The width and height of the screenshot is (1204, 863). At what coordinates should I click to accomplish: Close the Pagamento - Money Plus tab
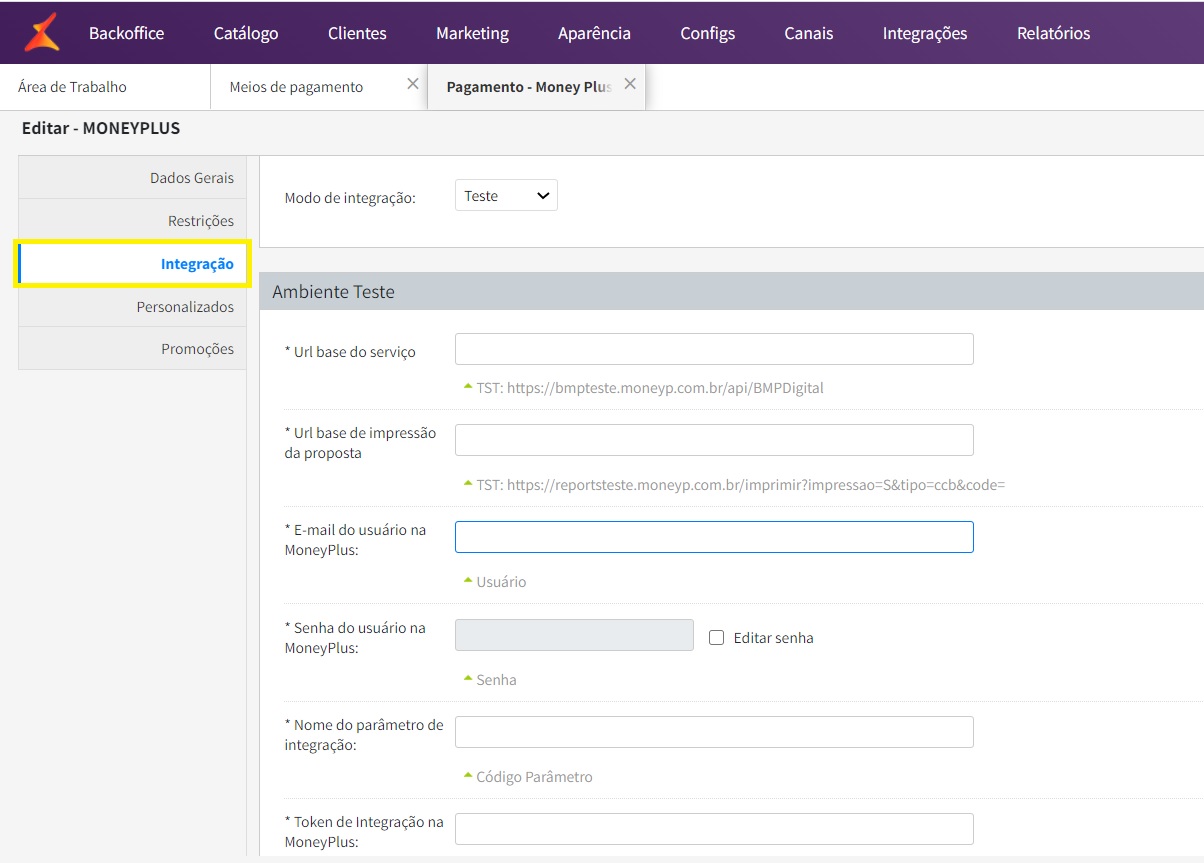pyautogui.click(x=630, y=85)
